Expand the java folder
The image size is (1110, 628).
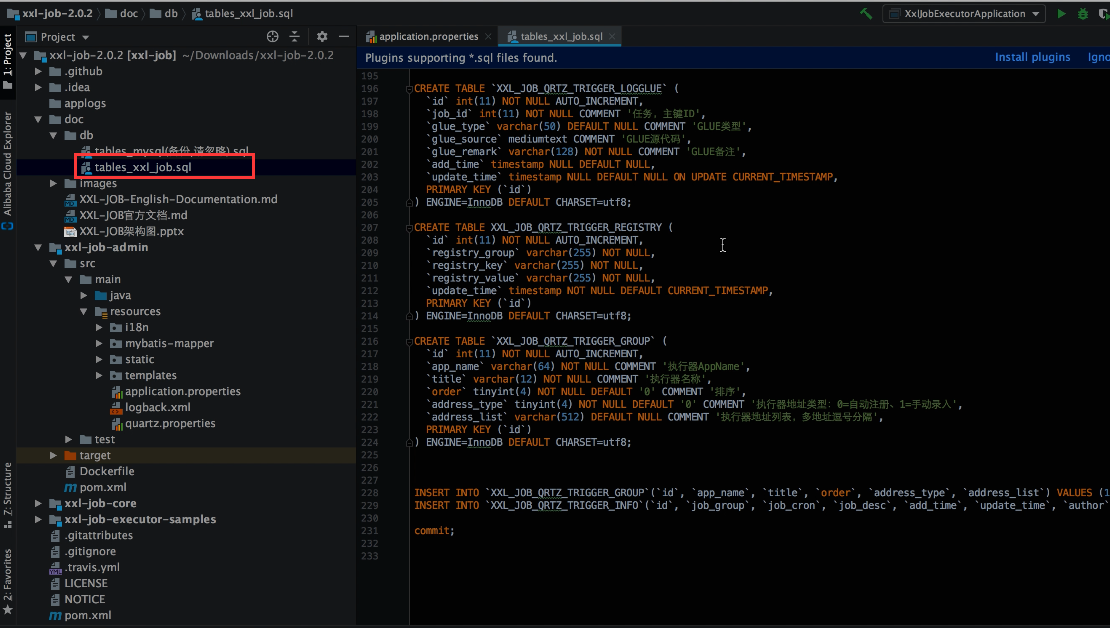(x=84, y=295)
